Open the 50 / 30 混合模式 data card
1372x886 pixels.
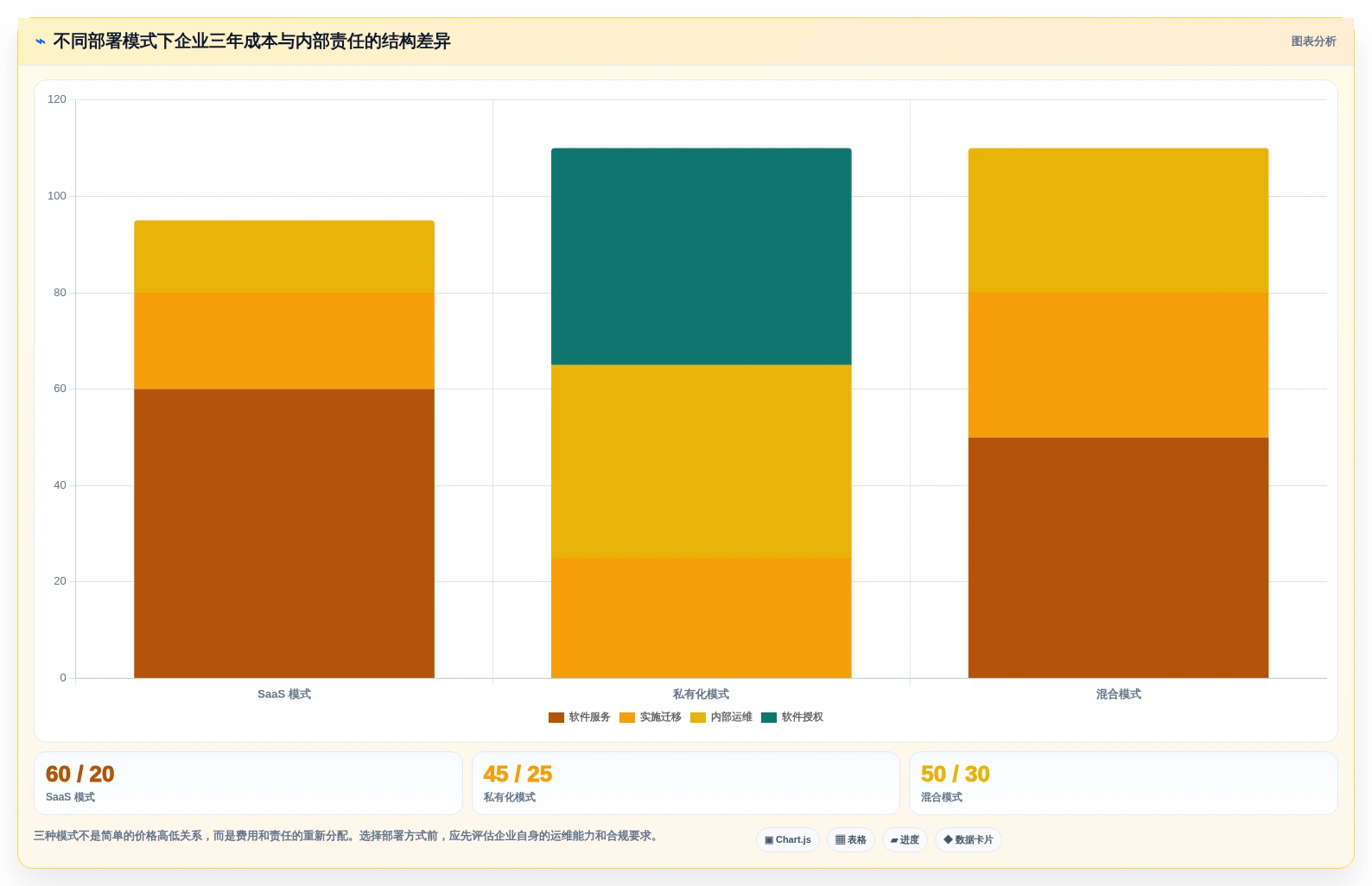click(1123, 783)
